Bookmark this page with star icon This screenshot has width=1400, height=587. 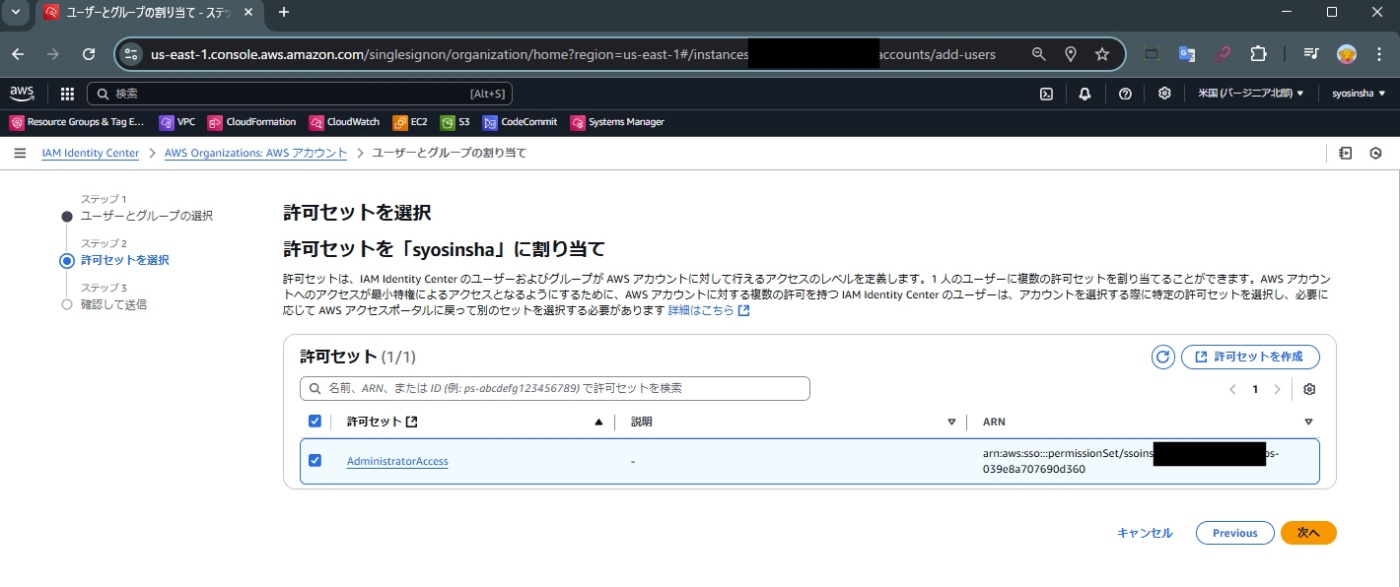[1102, 54]
